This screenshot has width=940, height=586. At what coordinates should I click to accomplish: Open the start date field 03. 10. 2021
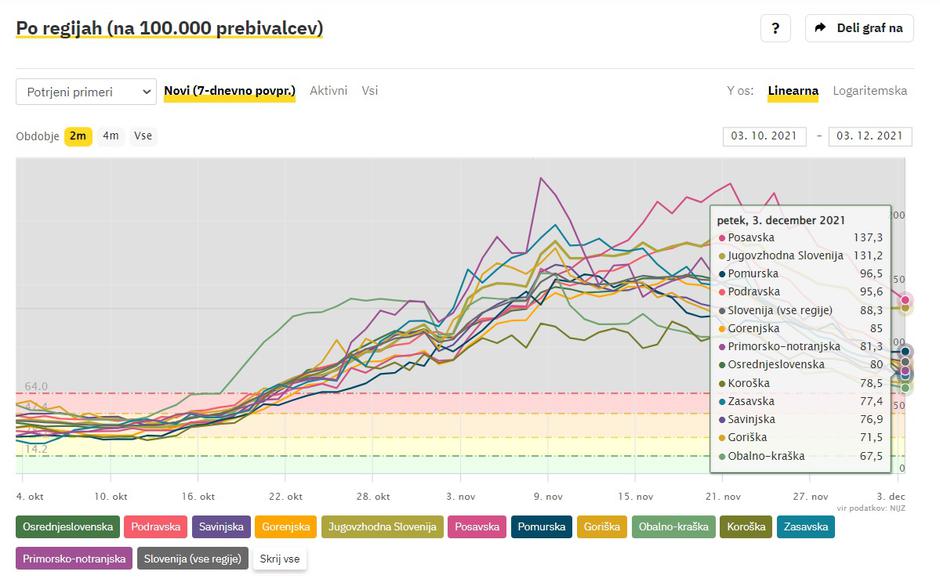pyautogui.click(x=765, y=136)
